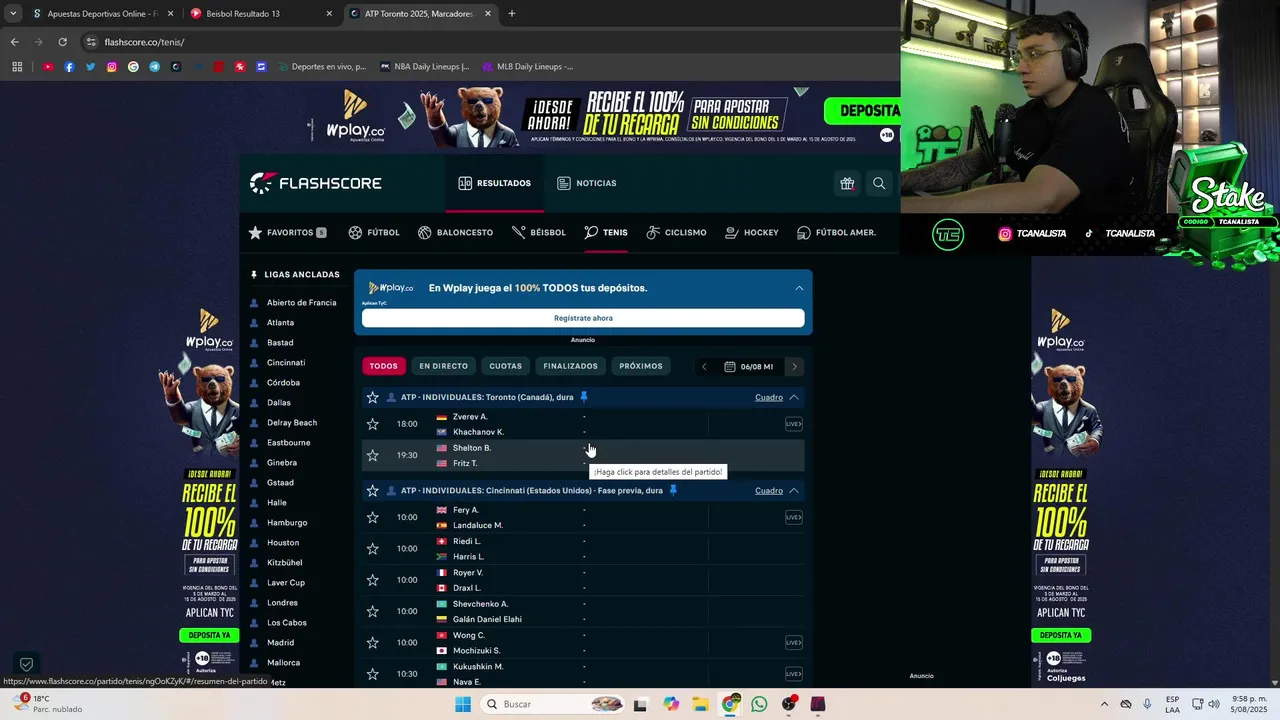This screenshot has width=1280, height=720.
Task: Click pin icon beside ATP Cincinnati league
Action: (673, 490)
